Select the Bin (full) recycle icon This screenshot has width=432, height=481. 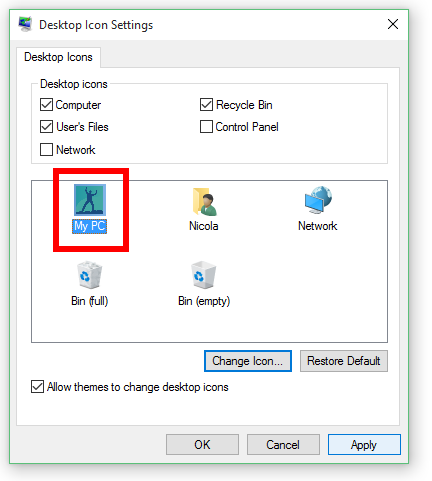coord(89,275)
